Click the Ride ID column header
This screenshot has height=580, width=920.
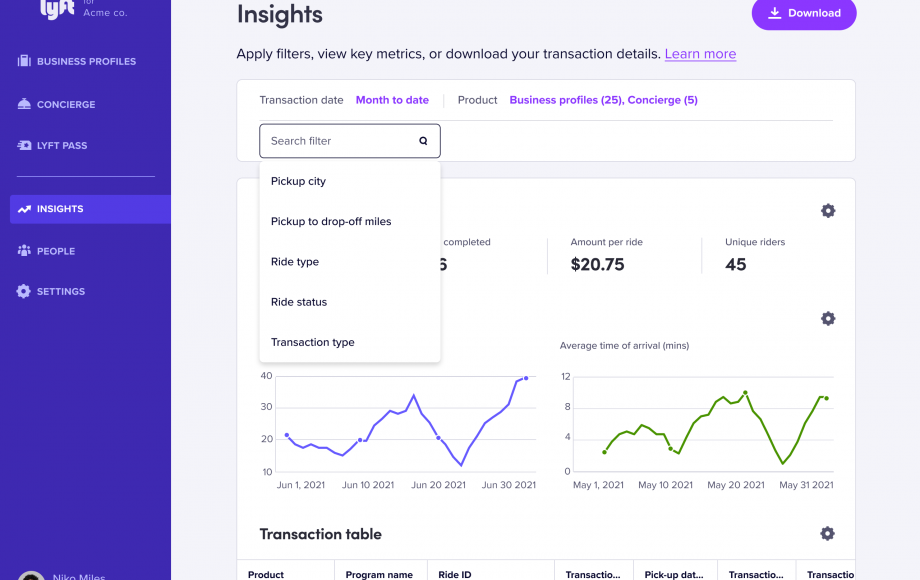pyautogui.click(x=455, y=574)
